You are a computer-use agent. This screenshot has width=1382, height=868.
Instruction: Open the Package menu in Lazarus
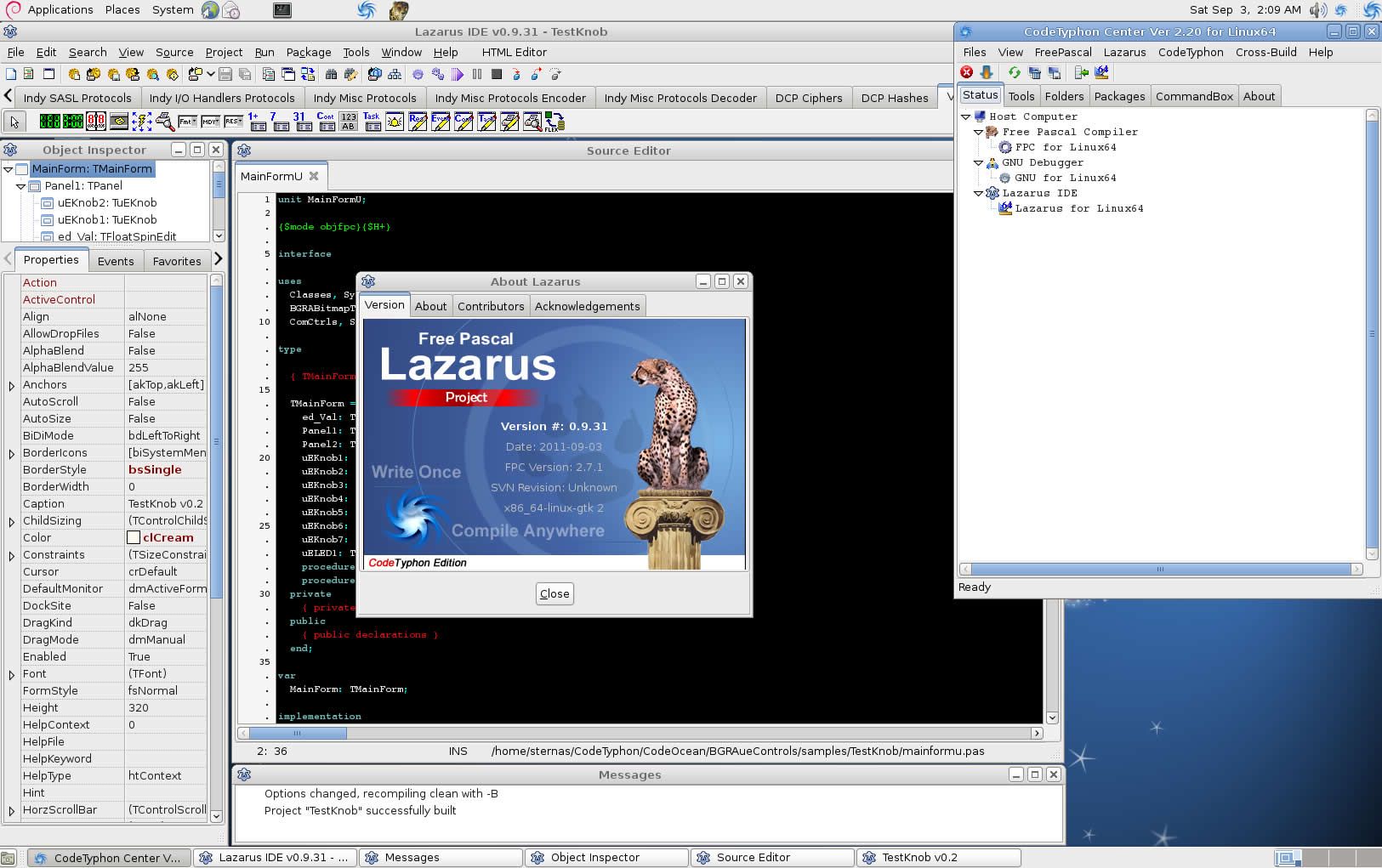tap(309, 52)
